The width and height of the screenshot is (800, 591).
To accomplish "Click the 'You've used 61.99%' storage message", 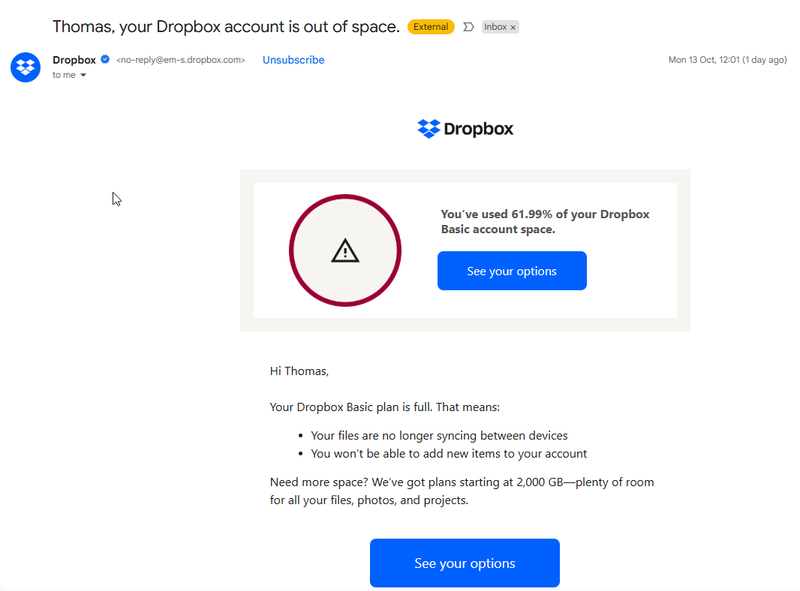I will (x=545, y=222).
